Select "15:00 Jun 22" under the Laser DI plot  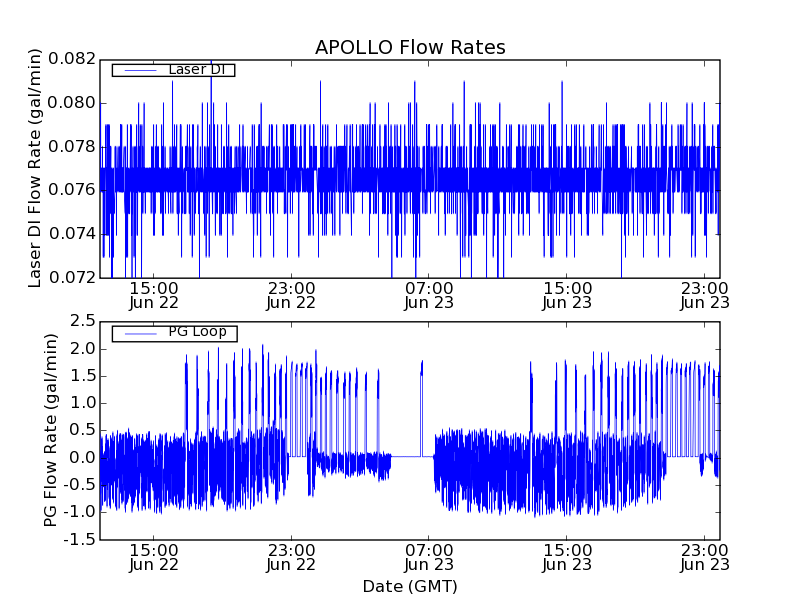pyautogui.click(x=154, y=295)
